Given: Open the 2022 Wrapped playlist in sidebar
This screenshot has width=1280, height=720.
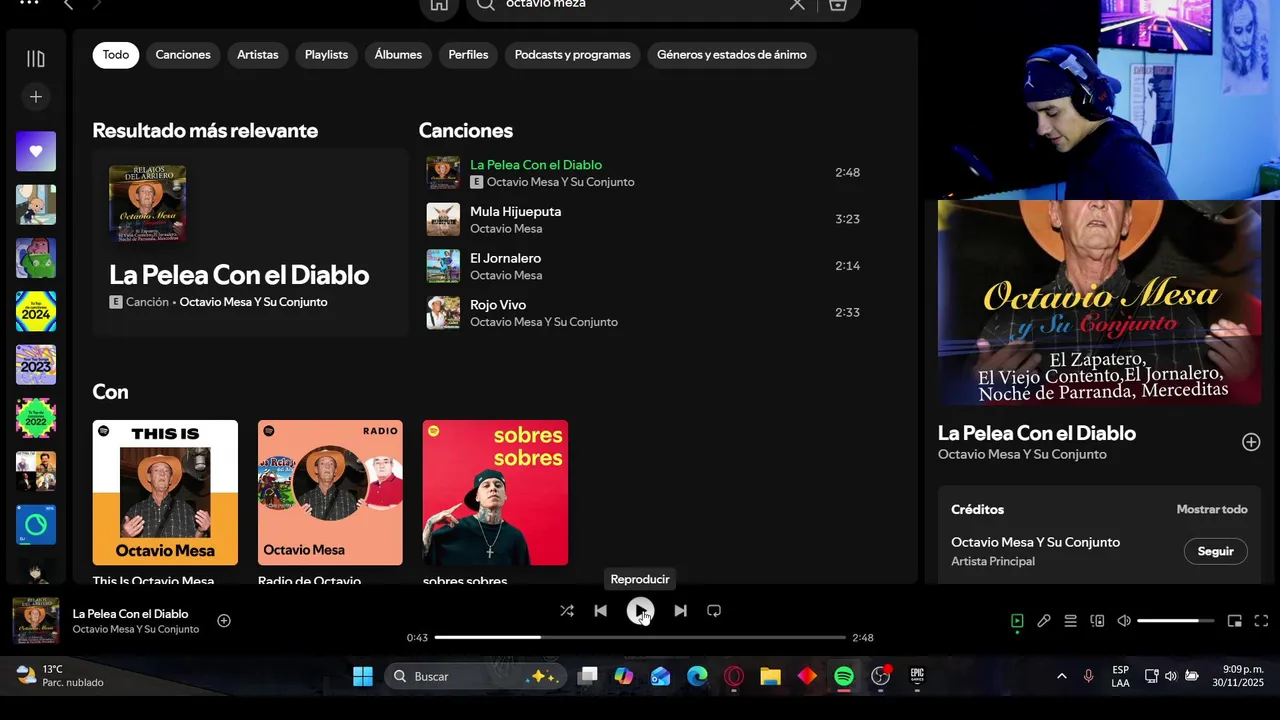Looking at the screenshot, I should 36,418.
